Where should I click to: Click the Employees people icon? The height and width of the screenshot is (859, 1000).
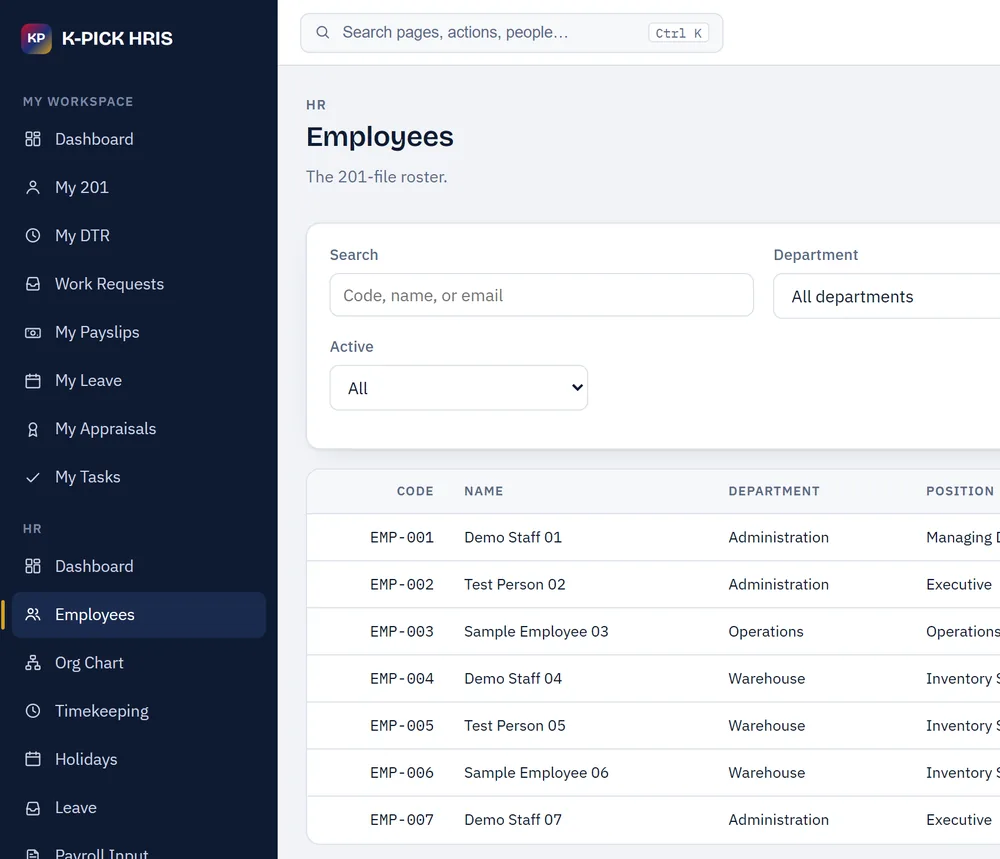click(33, 615)
